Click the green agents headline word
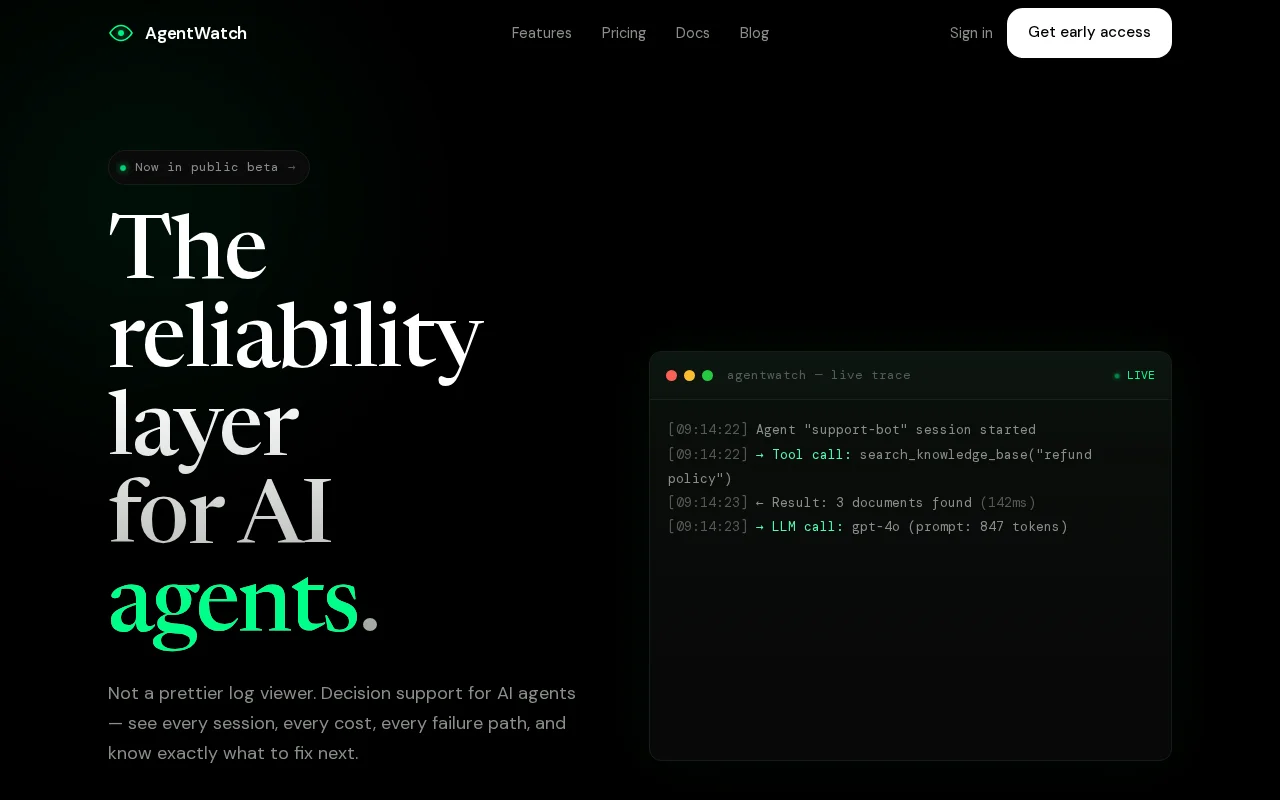The image size is (1280, 800). 233,601
